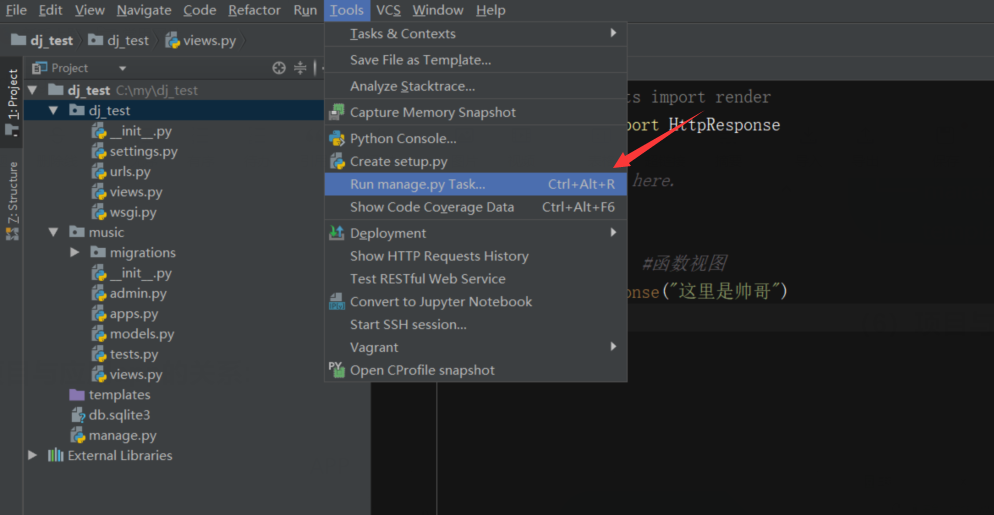
Task: Click the collapse all icon
Action: tap(300, 68)
